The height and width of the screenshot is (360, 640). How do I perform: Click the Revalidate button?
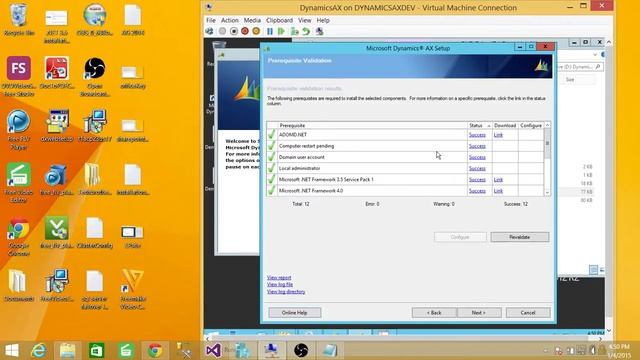pos(520,237)
